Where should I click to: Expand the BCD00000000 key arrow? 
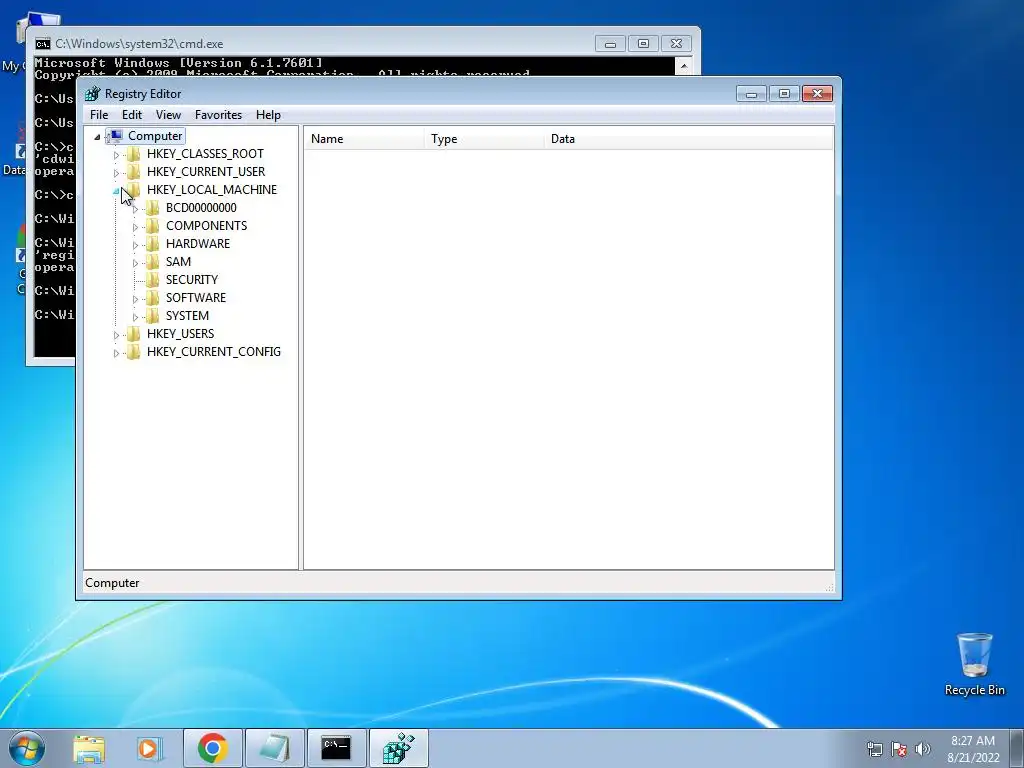point(135,209)
